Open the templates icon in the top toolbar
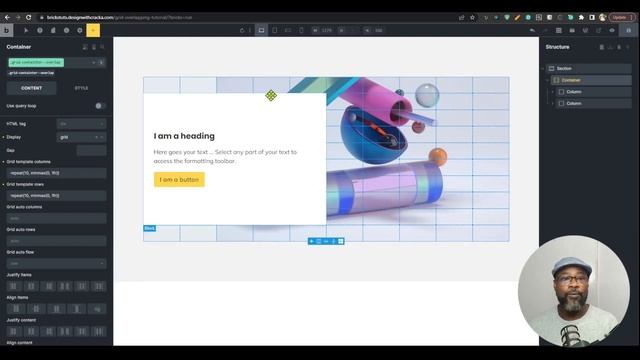This screenshot has height=360, width=640. (572, 30)
